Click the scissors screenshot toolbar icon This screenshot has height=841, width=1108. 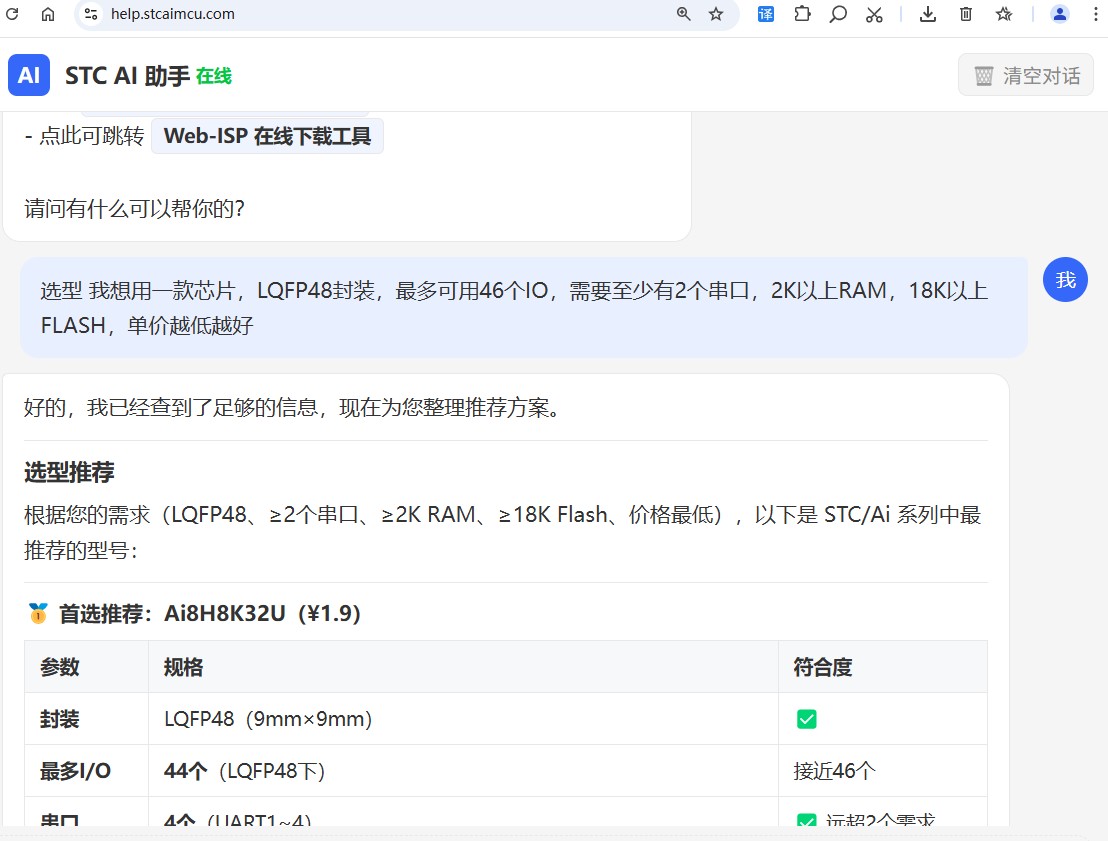click(874, 14)
